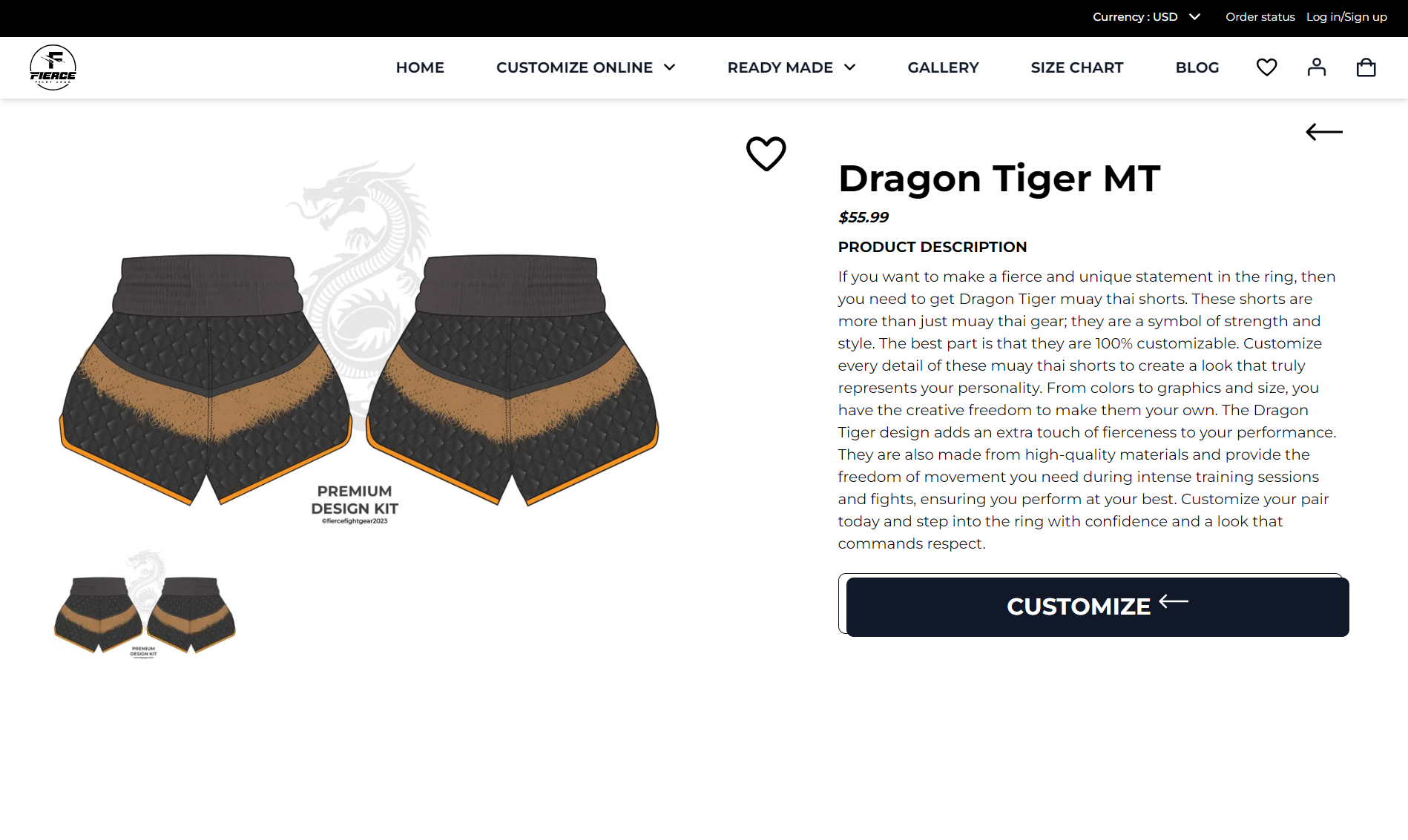Open the Home menu item

[x=420, y=67]
